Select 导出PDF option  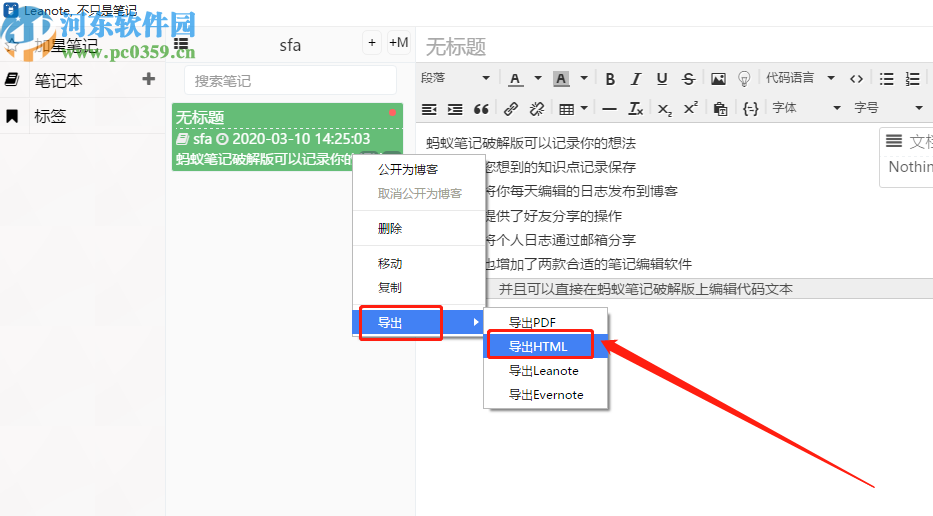[546, 323]
